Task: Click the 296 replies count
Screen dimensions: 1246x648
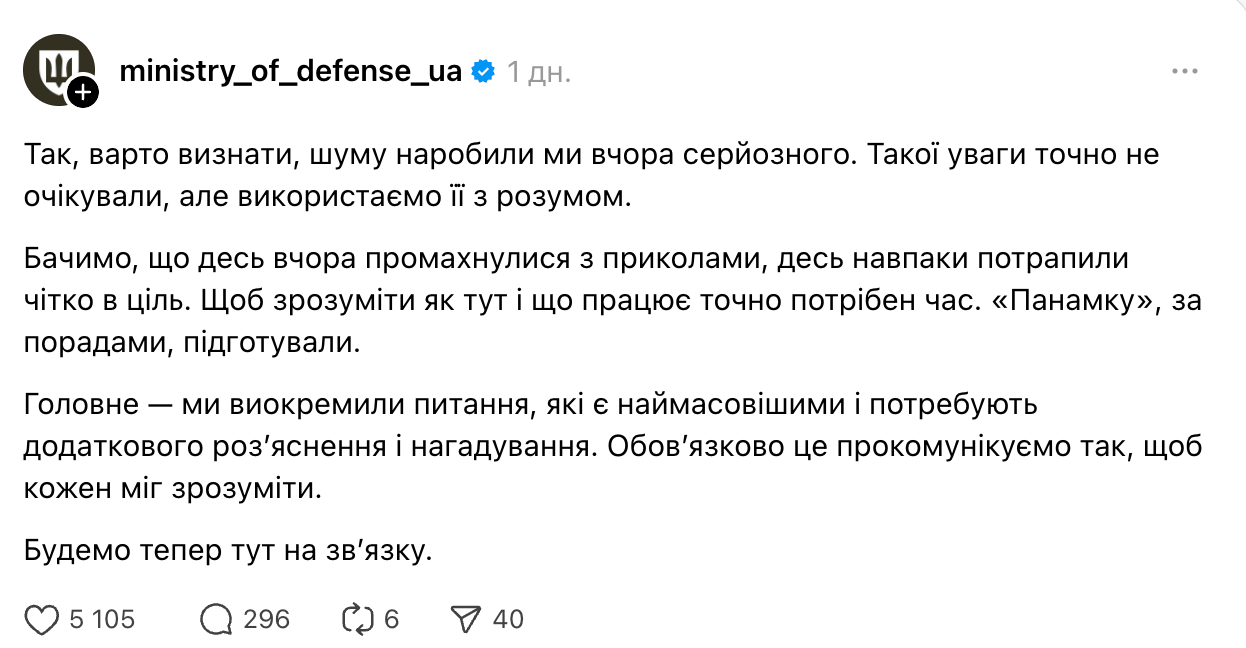Action: [267, 620]
